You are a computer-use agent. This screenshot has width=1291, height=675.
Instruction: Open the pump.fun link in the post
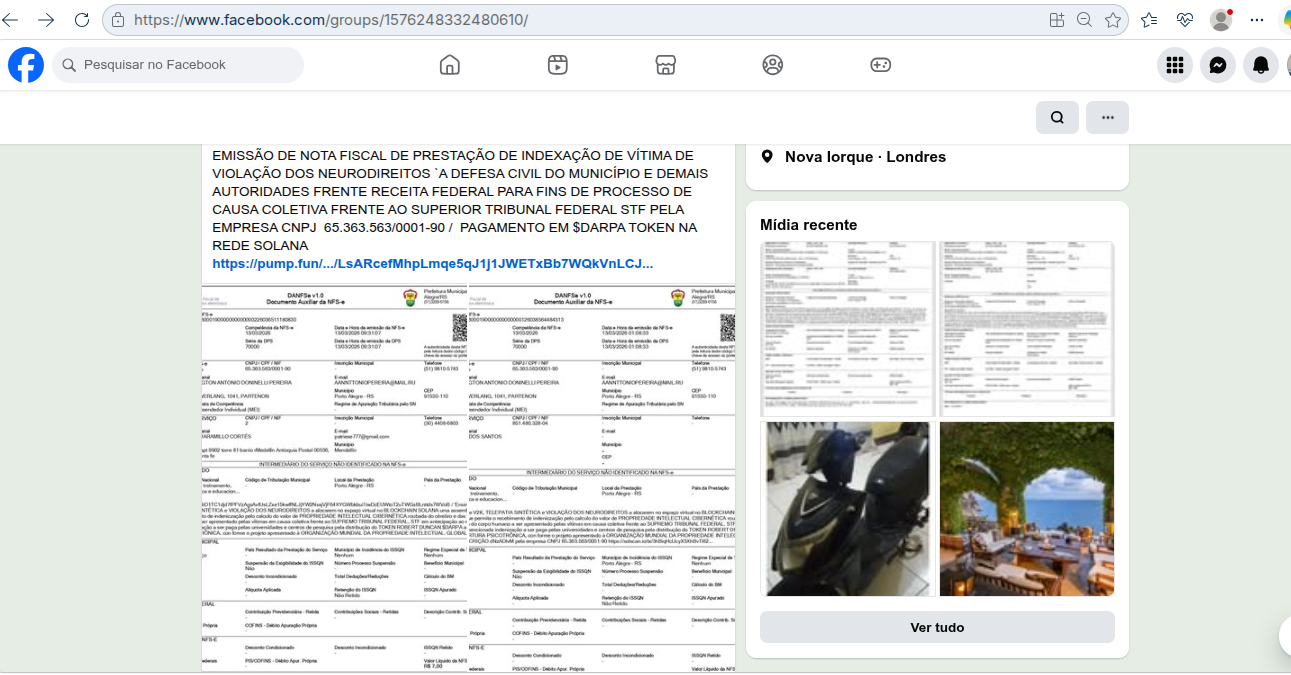click(433, 264)
